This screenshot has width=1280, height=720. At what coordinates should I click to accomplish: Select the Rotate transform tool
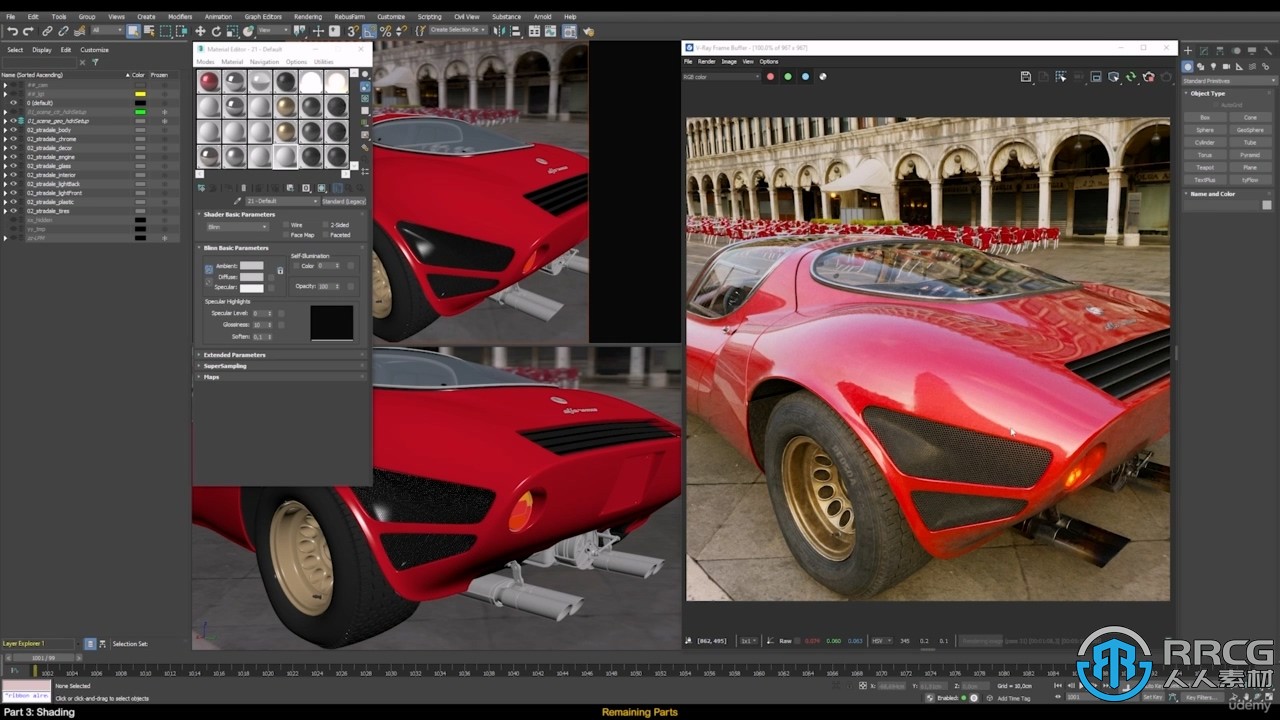coord(216,31)
